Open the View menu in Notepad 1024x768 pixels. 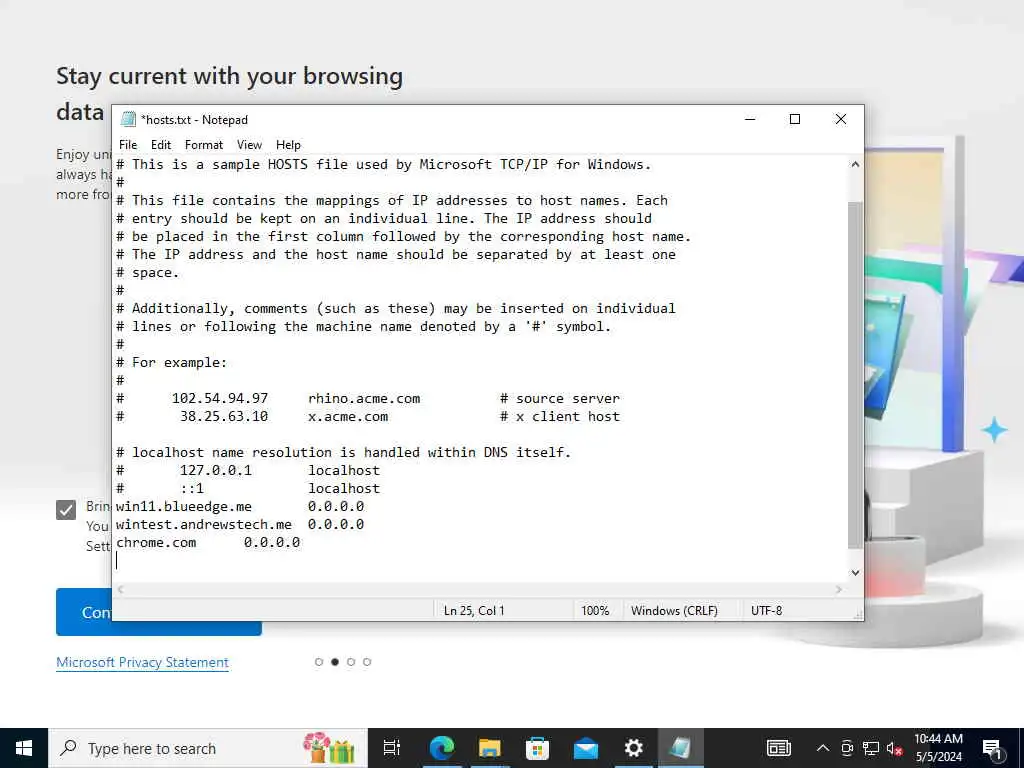click(249, 145)
